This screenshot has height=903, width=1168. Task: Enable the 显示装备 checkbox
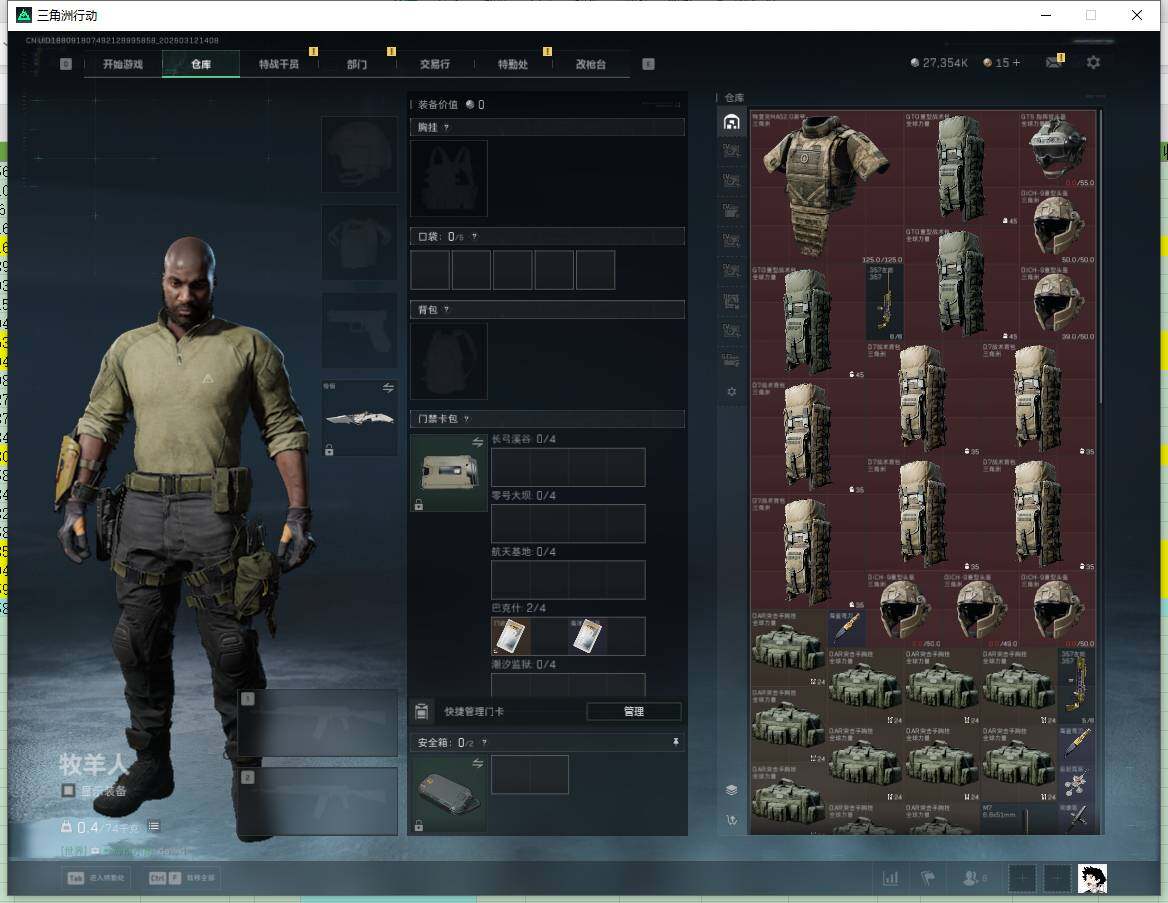click(x=68, y=790)
